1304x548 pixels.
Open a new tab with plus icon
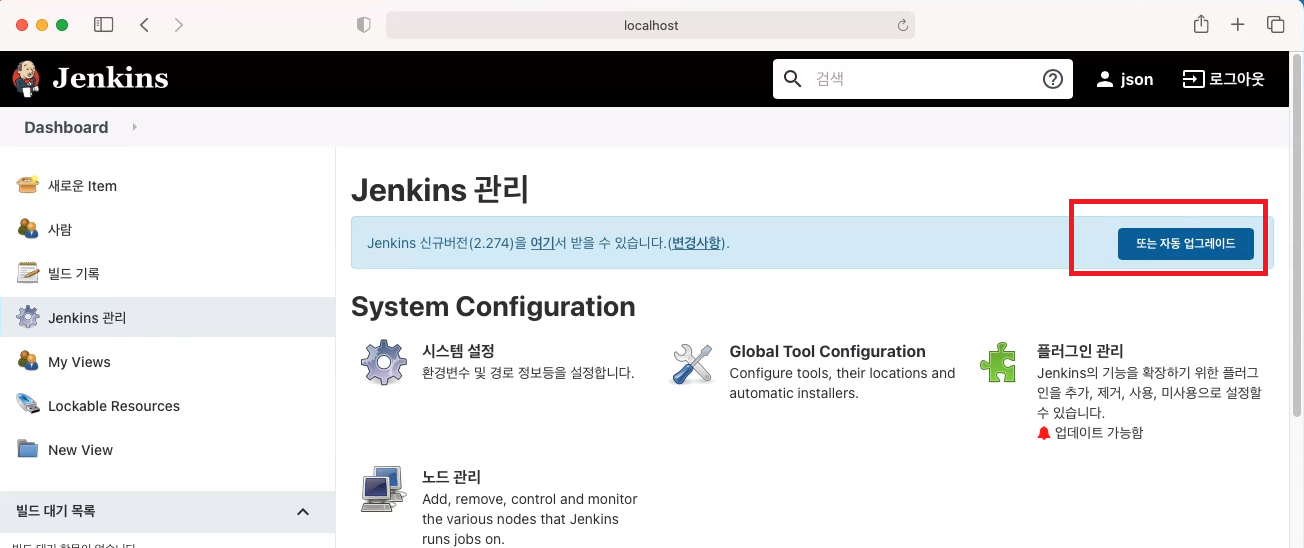(1238, 25)
